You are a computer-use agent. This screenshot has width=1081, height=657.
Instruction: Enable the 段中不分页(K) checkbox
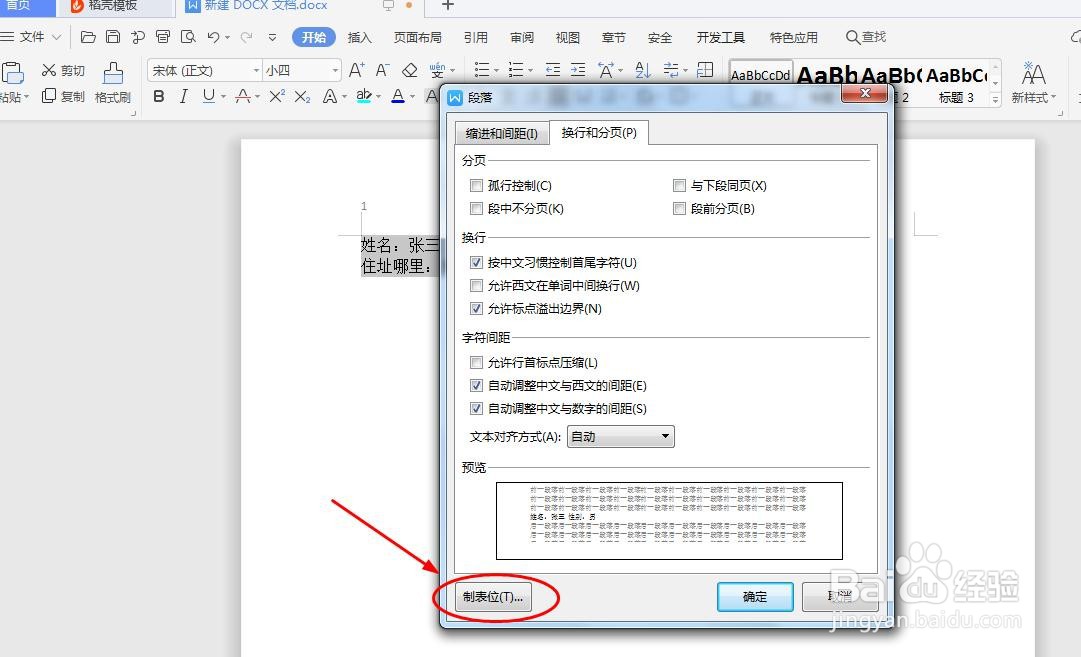point(476,208)
